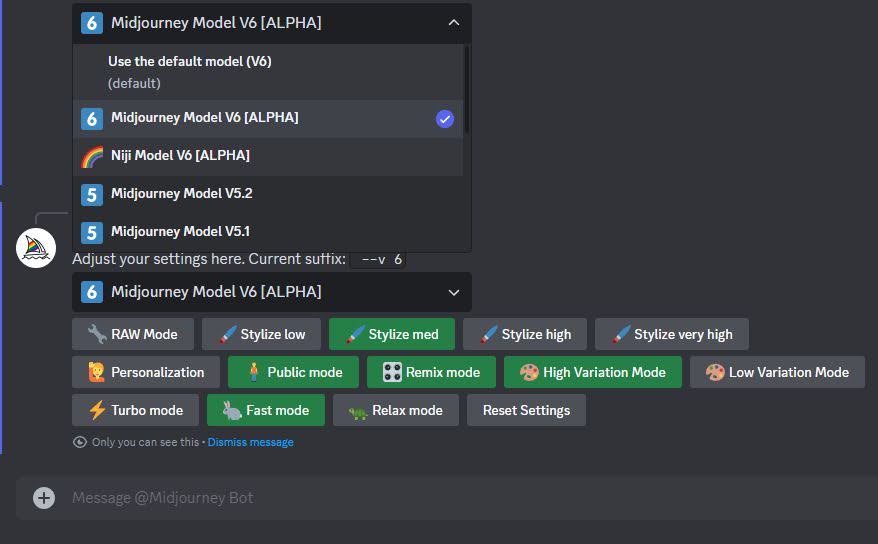878x544 pixels.
Task: Switch to Relax mode
Action: [x=396, y=410]
